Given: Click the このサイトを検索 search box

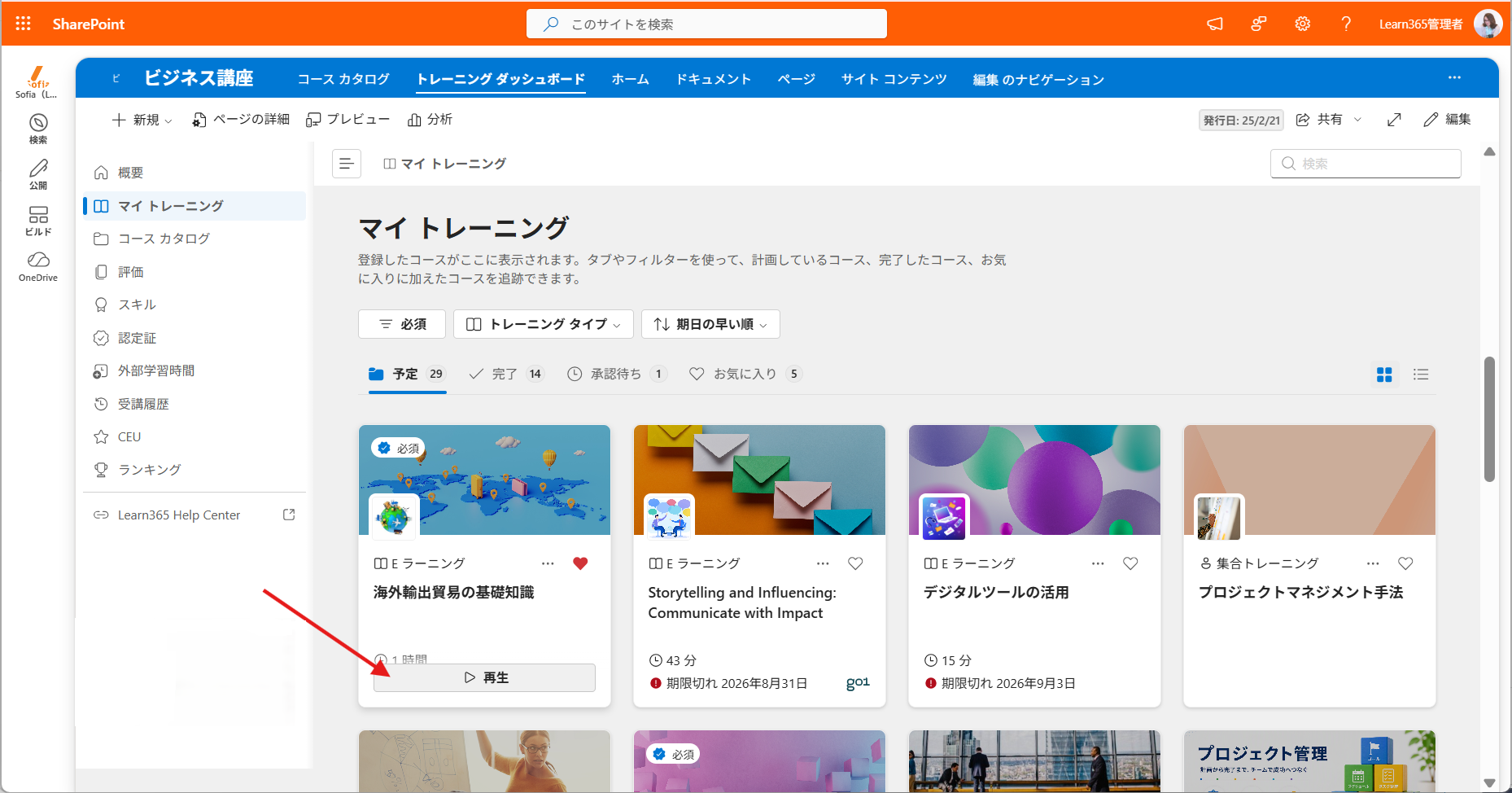Looking at the screenshot, I should (706, 24).
